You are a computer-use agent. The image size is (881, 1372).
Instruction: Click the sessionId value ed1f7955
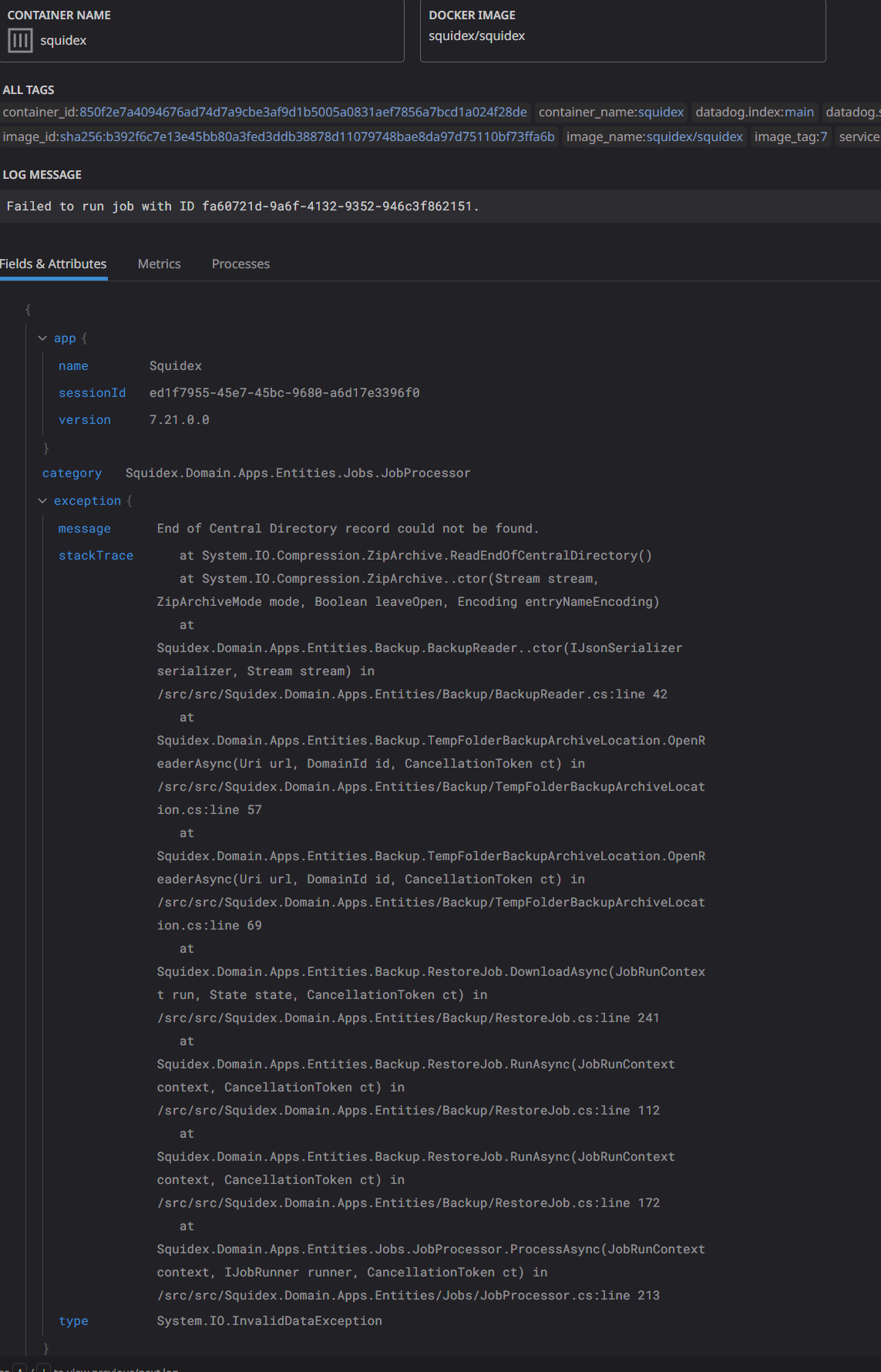[284, 393]
